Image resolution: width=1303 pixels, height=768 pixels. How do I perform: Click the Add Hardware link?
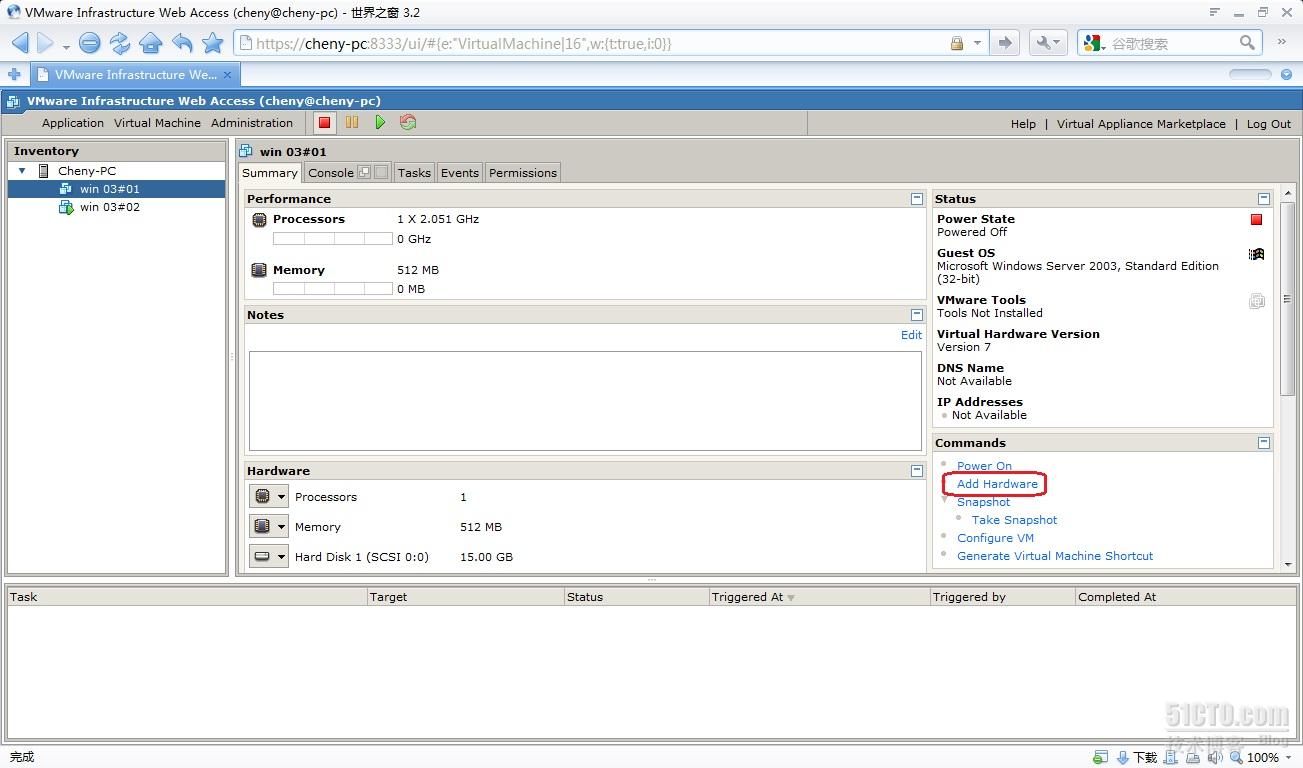point(997,484)
